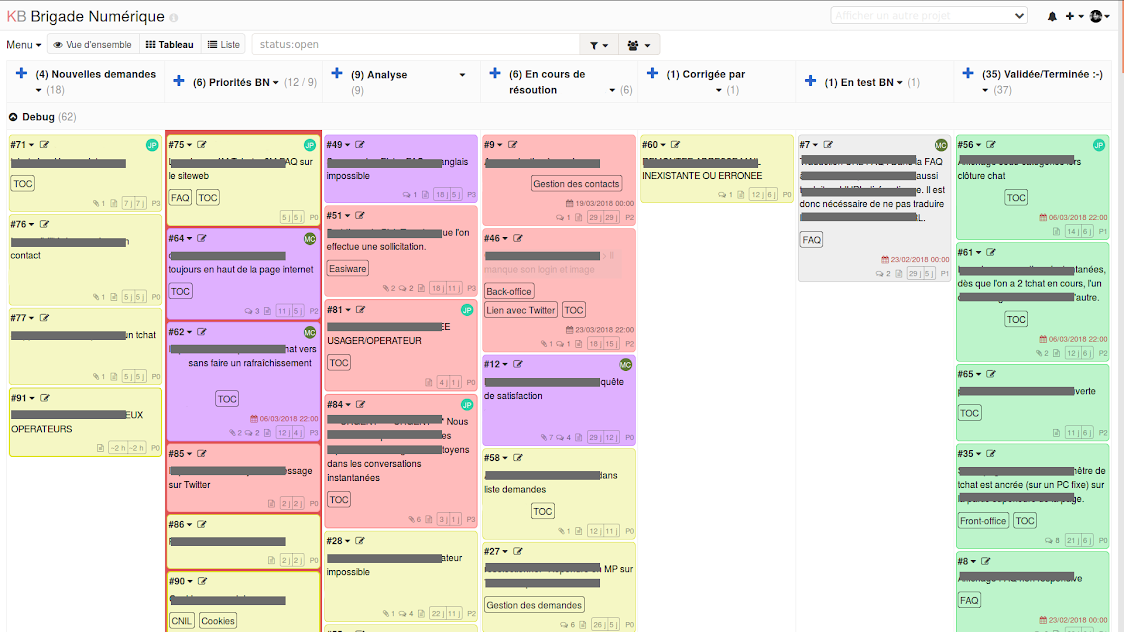This screenshot has width=1124, height=632.
Task: Open the Priorités BN column dropdown
Action: click(275, 83)
